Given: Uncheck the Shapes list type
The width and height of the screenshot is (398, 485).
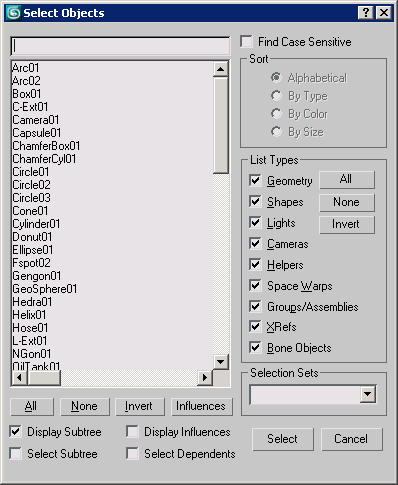Looking at the screenshot, I should click(255, 202).
